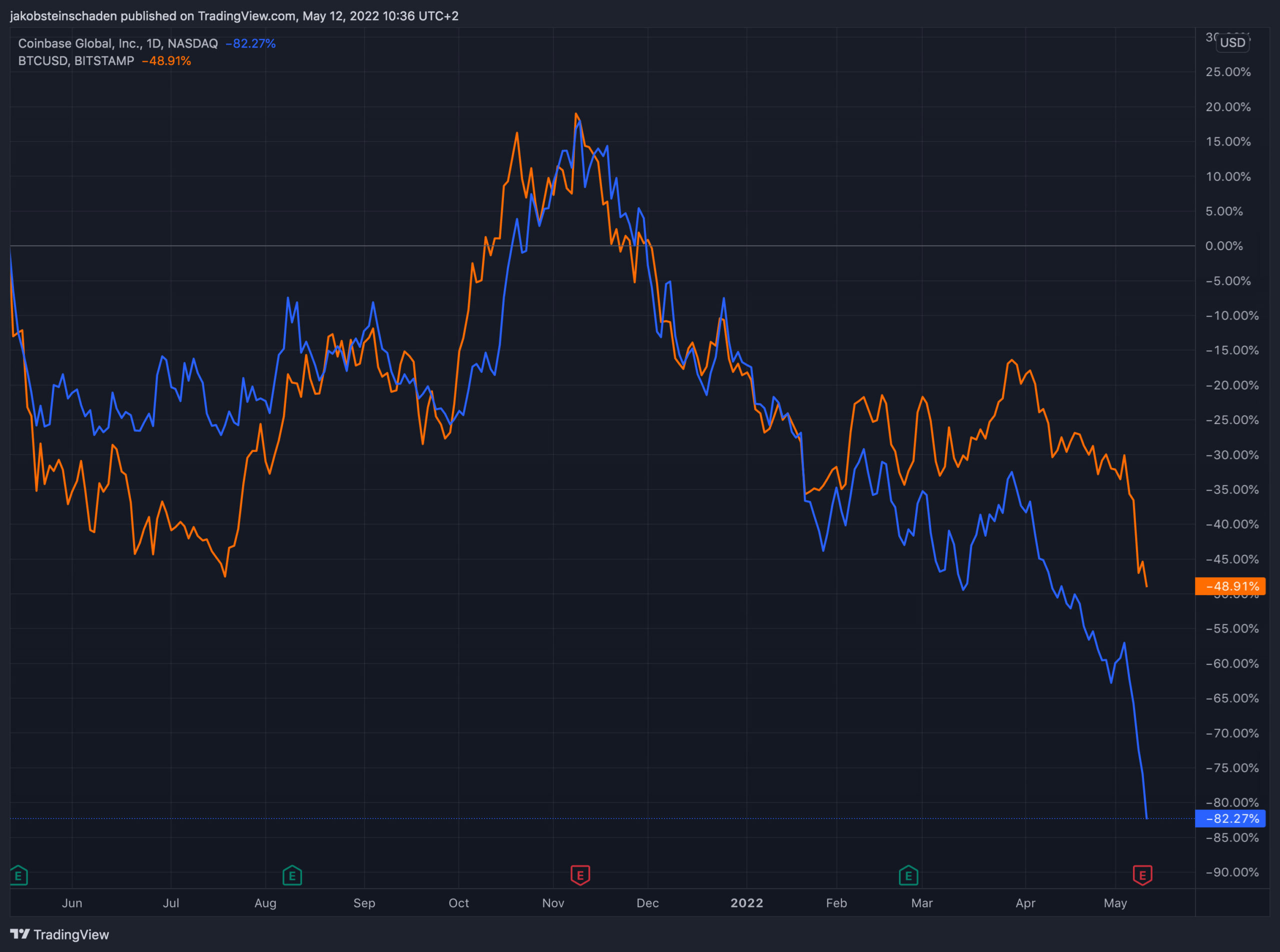
Task: Click the May label on time axis
Action: [x=1115, y=903]
